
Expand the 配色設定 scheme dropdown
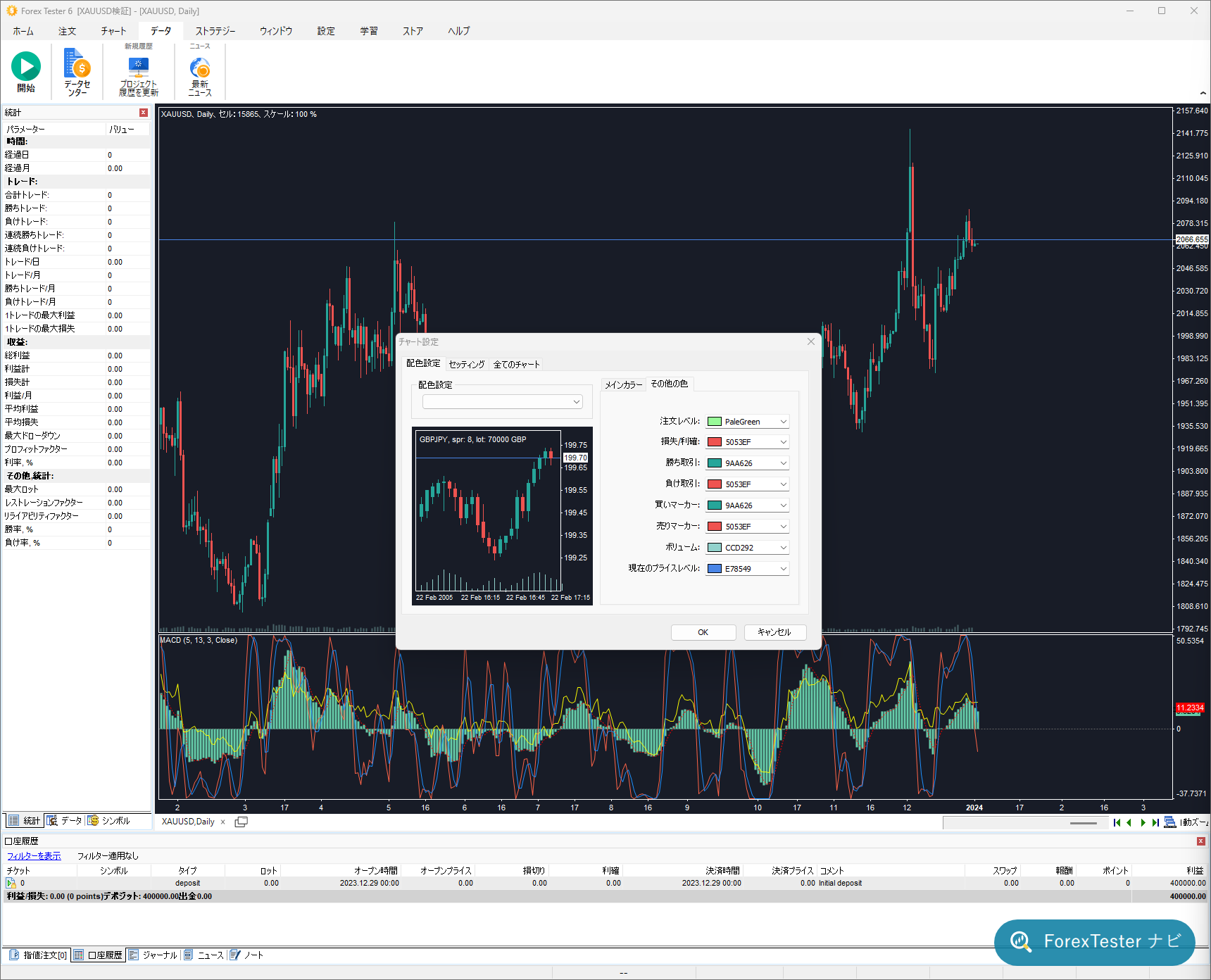tap(503, 402)
